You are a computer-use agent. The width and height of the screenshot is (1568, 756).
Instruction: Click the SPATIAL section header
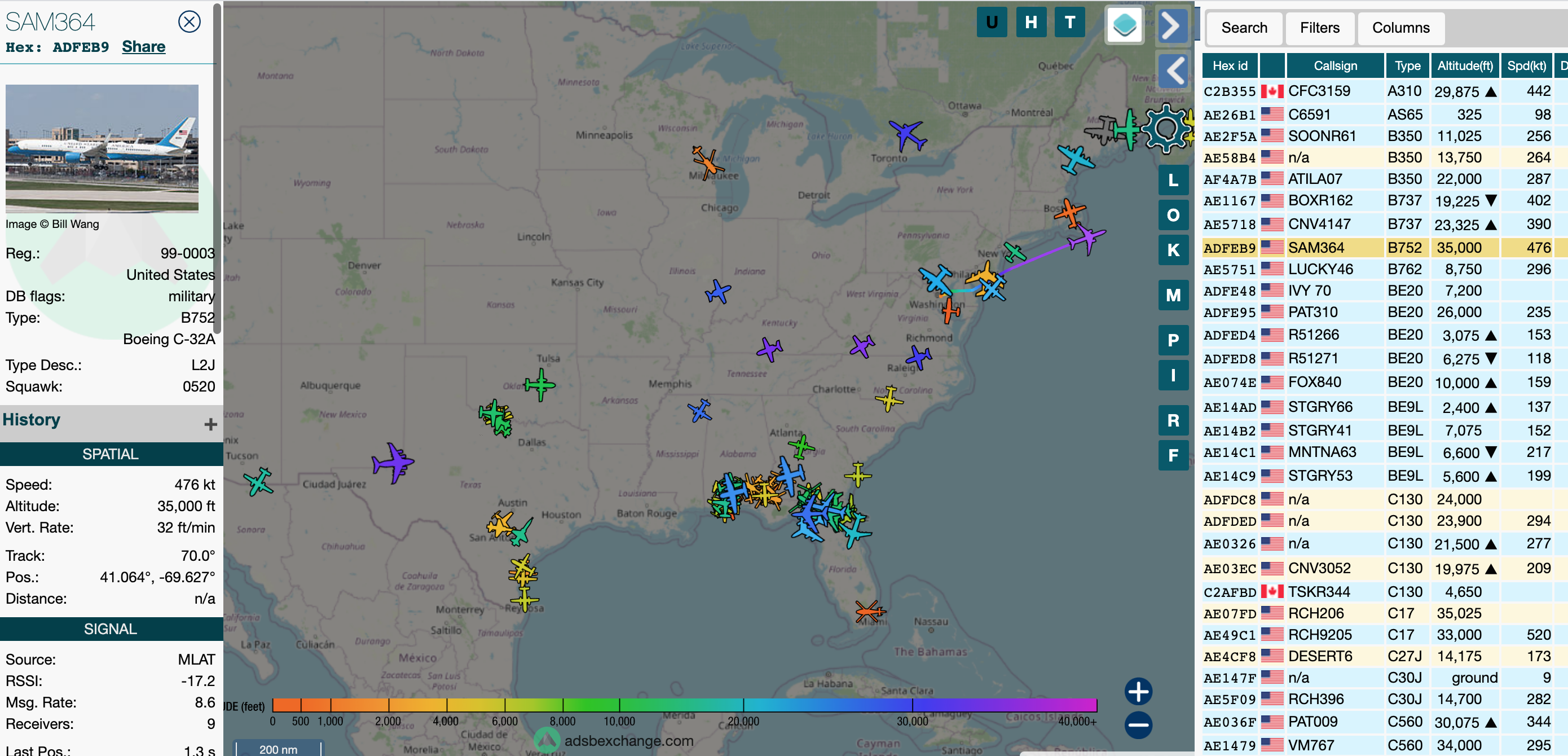pyautogui.click(x=111, y=454)
